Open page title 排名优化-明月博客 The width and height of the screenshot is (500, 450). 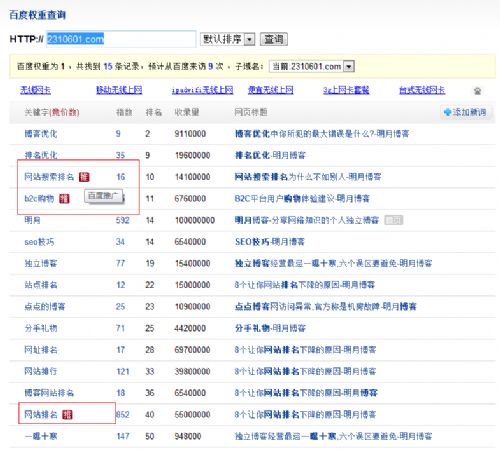(270, 155)
